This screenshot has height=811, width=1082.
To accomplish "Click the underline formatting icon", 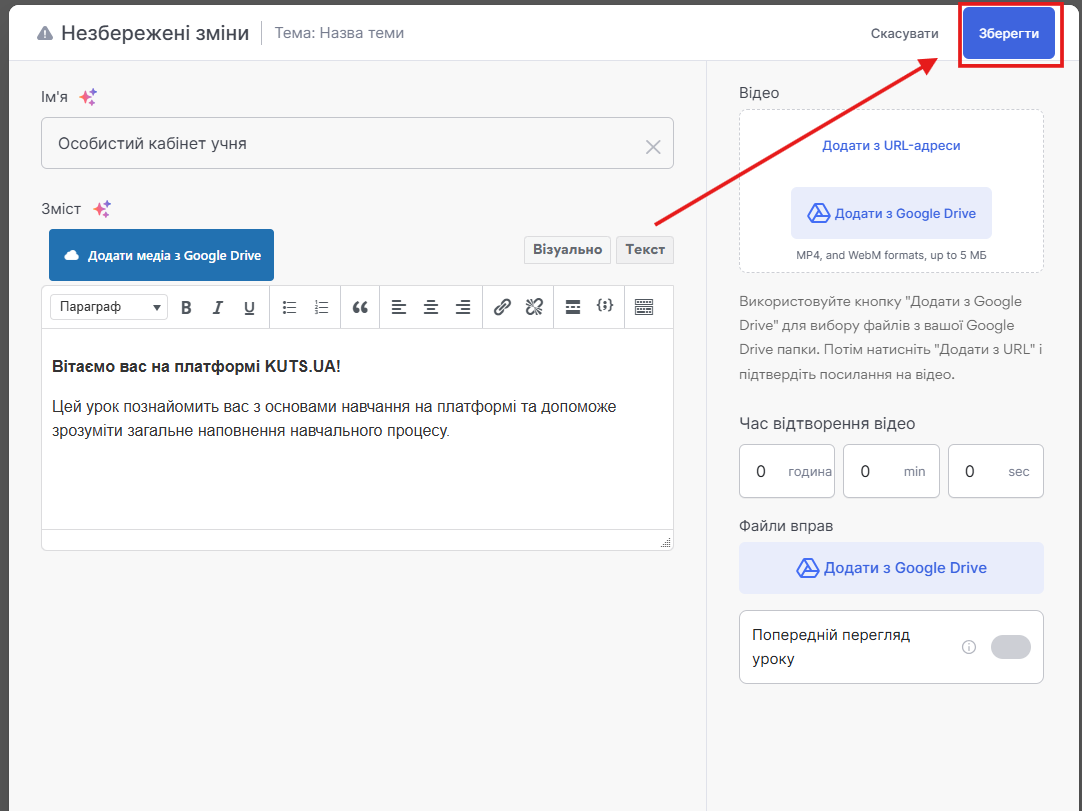I will click(x=249, y=308).
